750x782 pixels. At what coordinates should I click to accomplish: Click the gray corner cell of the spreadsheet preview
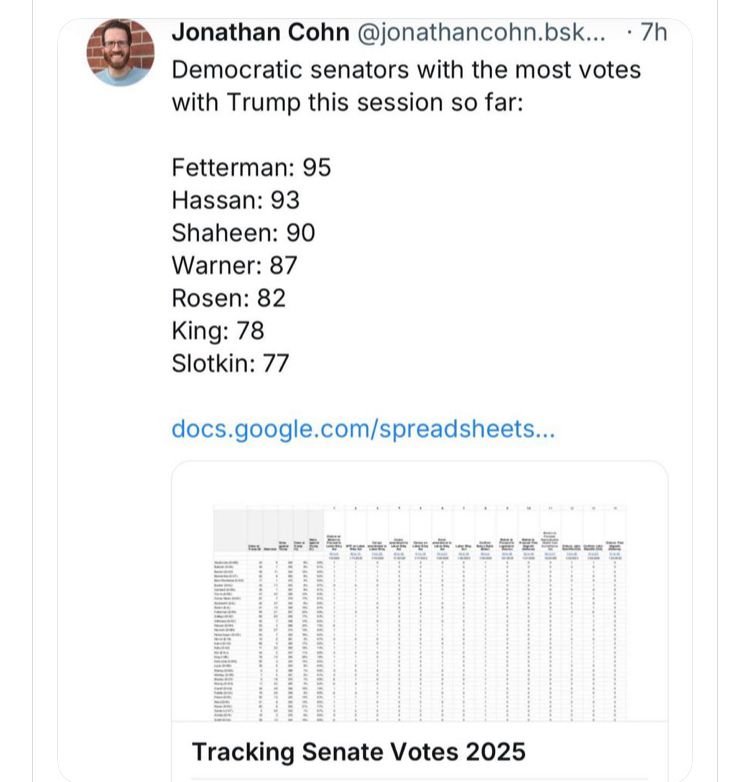coord(230,531)
